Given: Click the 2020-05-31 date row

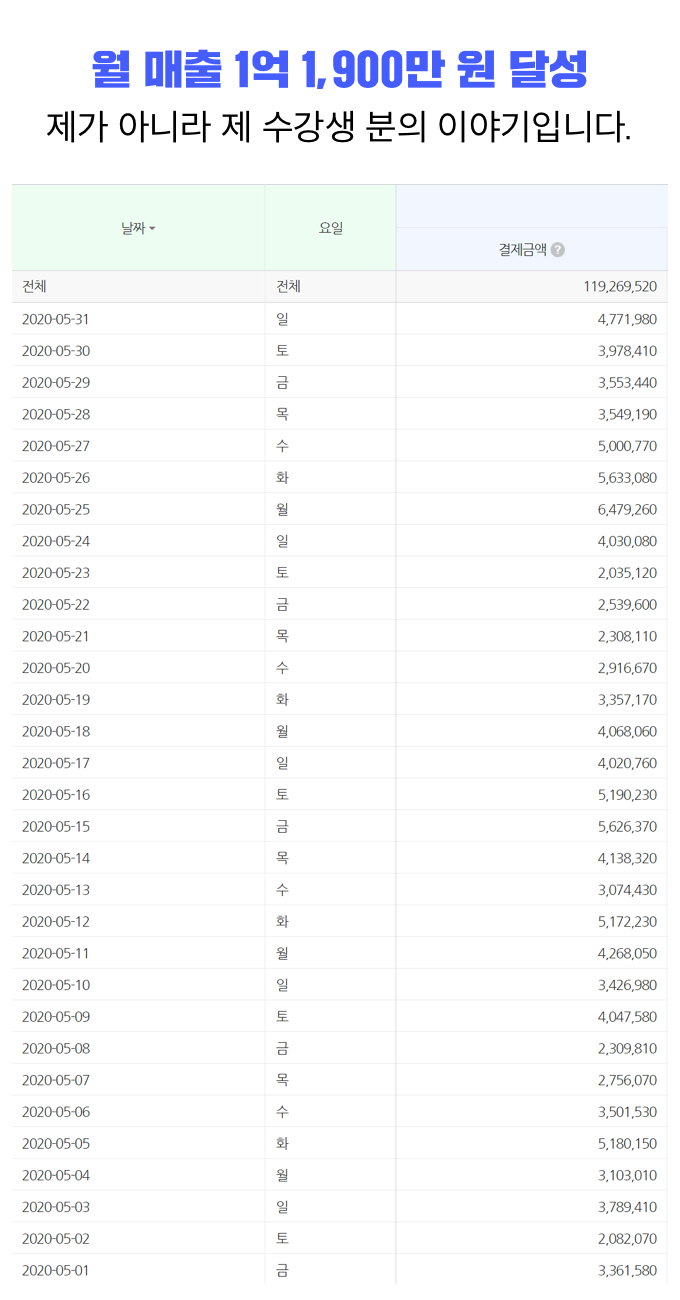Looking at the screenshot, I should pos(340,319).
